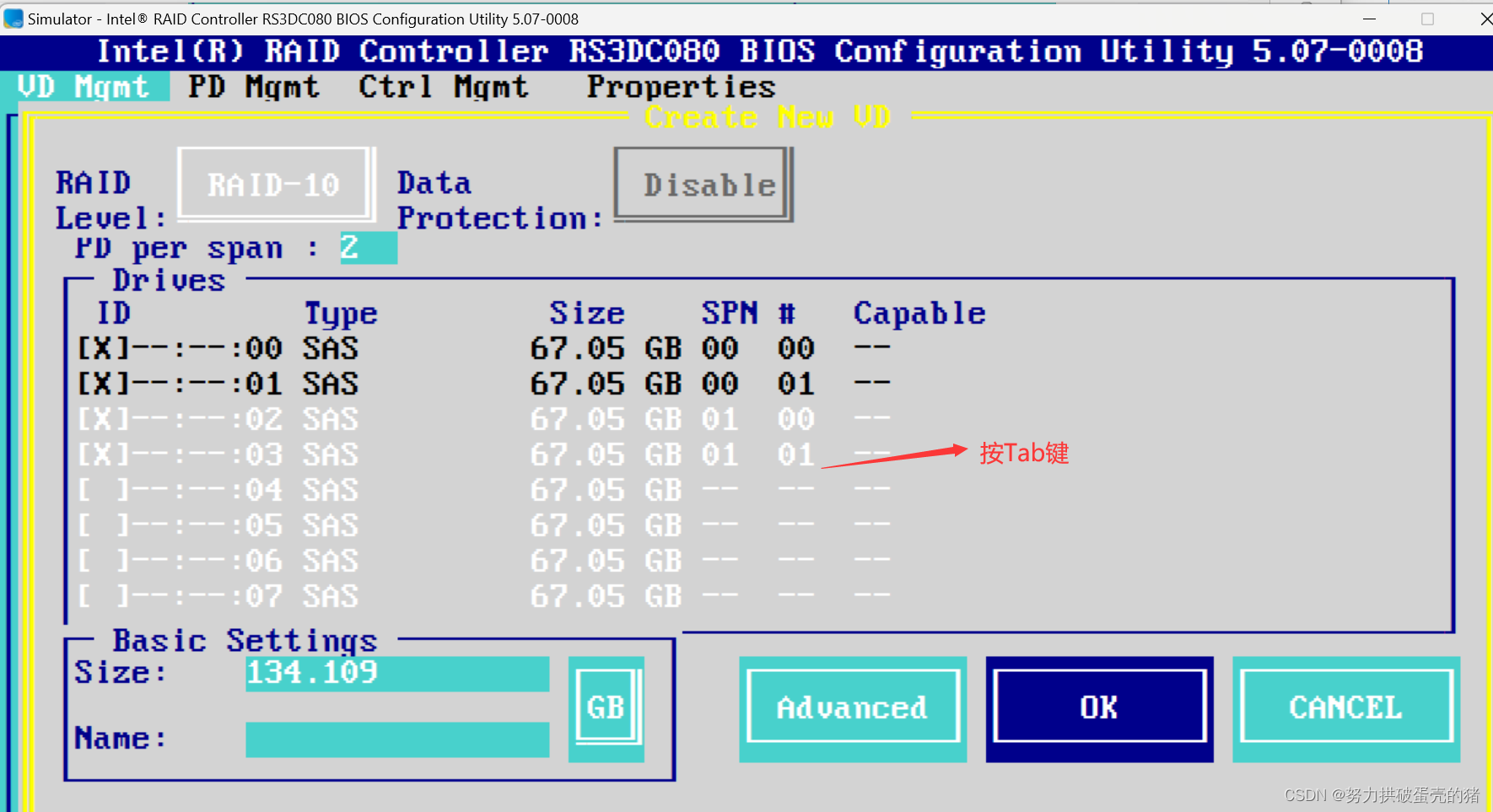Click the ID column header
The height and width of the screenshot is (812, 1493).
[114, 313]
